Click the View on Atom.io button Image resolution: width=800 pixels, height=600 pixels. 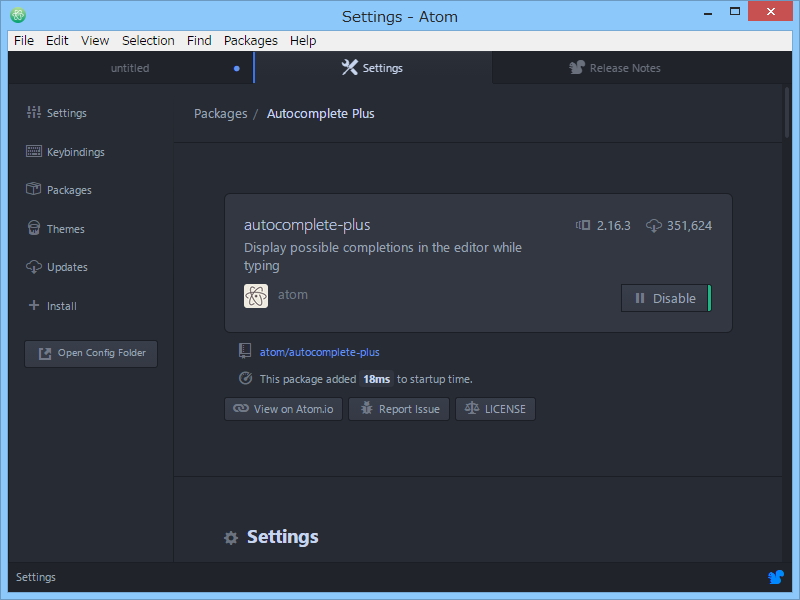[x=284, y=409]
